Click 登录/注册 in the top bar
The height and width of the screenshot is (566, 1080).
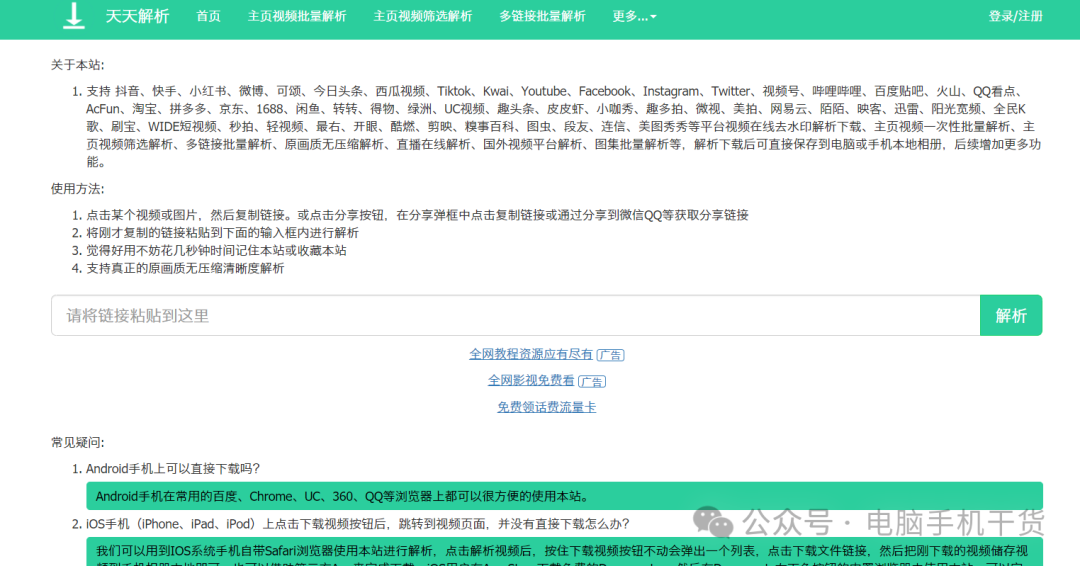point(1015,17)
